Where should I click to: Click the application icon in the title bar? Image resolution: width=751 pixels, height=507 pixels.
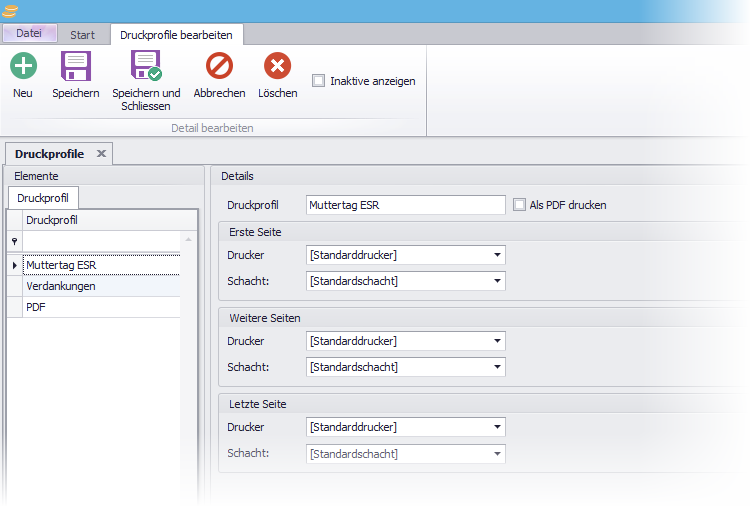click(10, 11)
